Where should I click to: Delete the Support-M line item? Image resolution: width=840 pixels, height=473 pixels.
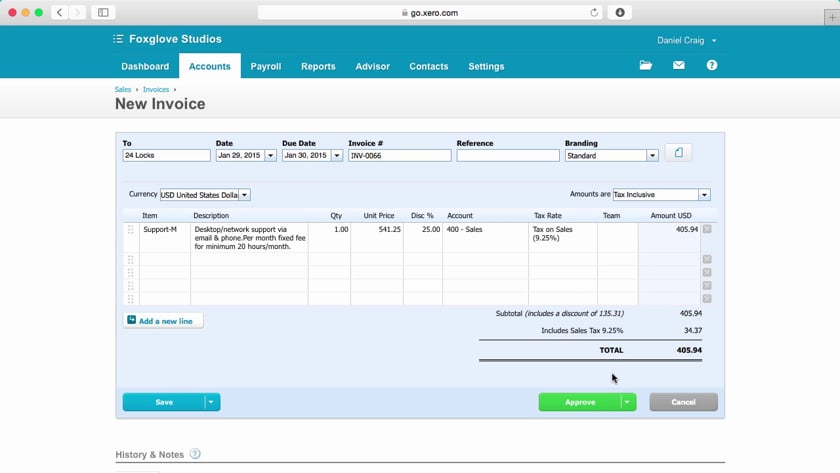coord(707,229)
